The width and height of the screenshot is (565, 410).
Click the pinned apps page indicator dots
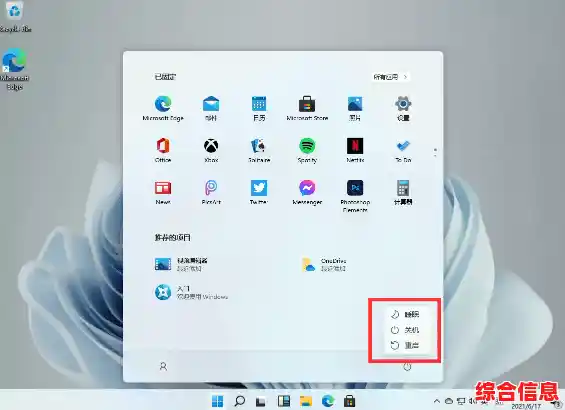point(435,152)
